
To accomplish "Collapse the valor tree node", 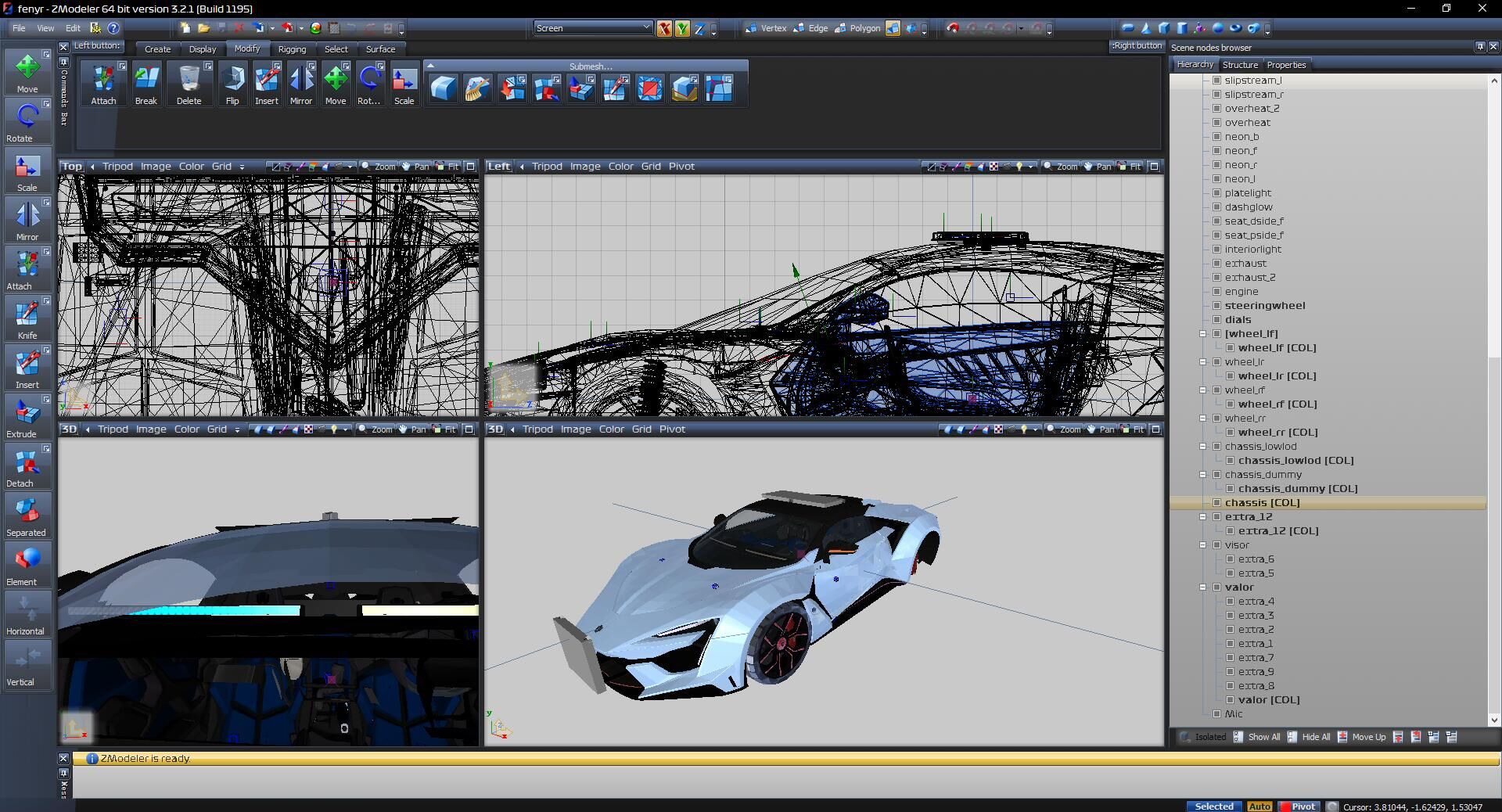I will click(1203, 587).
